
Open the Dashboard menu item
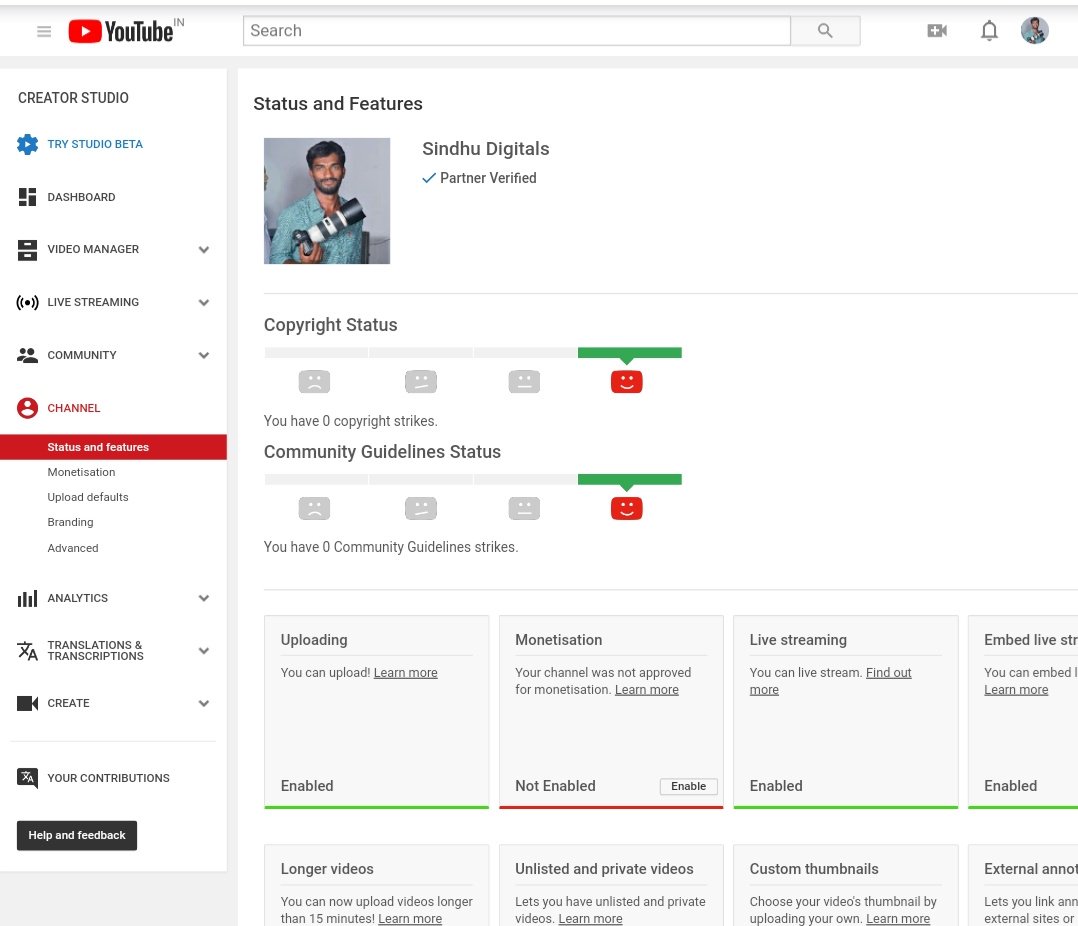(81, 197)
